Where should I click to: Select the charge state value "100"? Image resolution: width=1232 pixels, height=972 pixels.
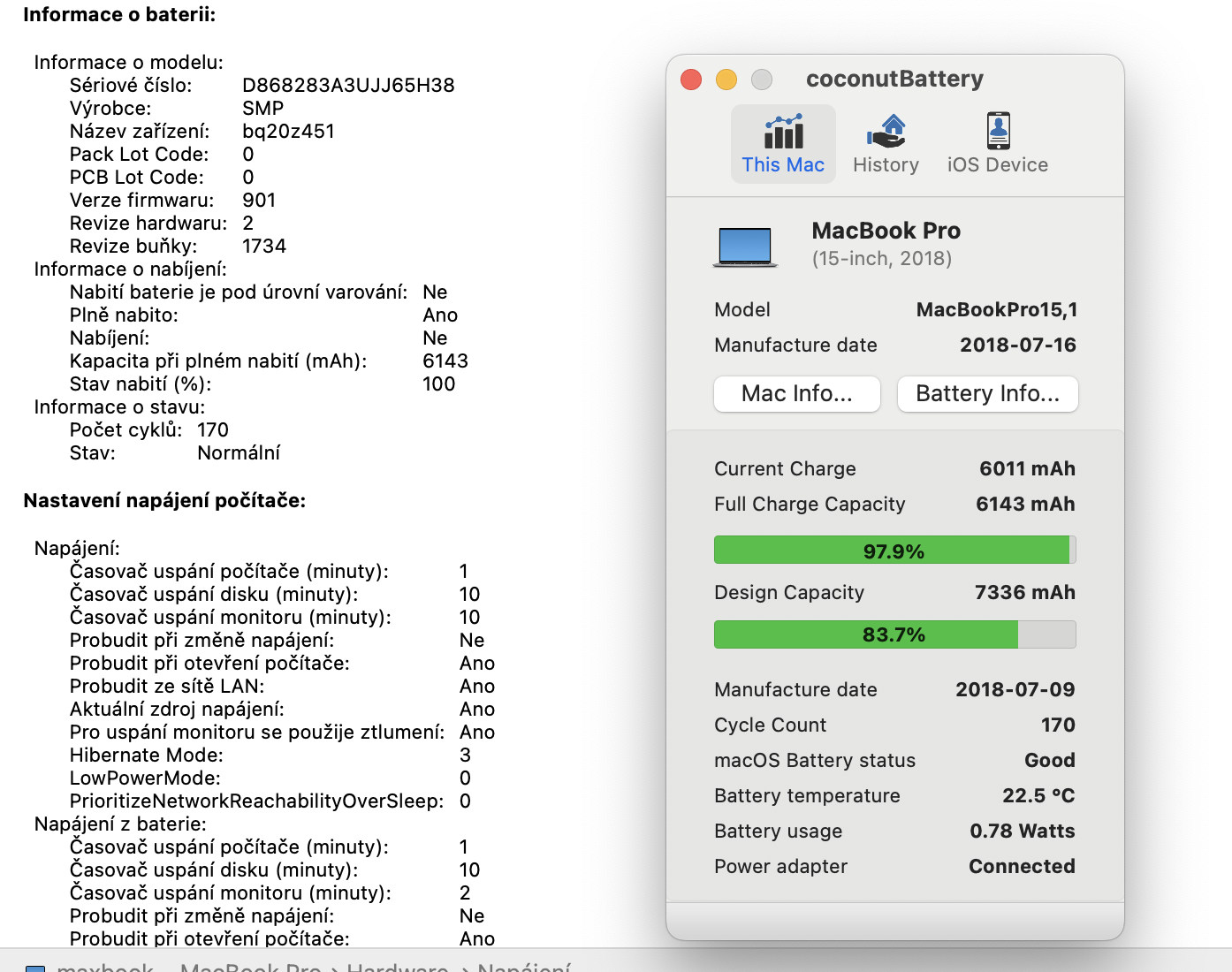tap(438, 383)
